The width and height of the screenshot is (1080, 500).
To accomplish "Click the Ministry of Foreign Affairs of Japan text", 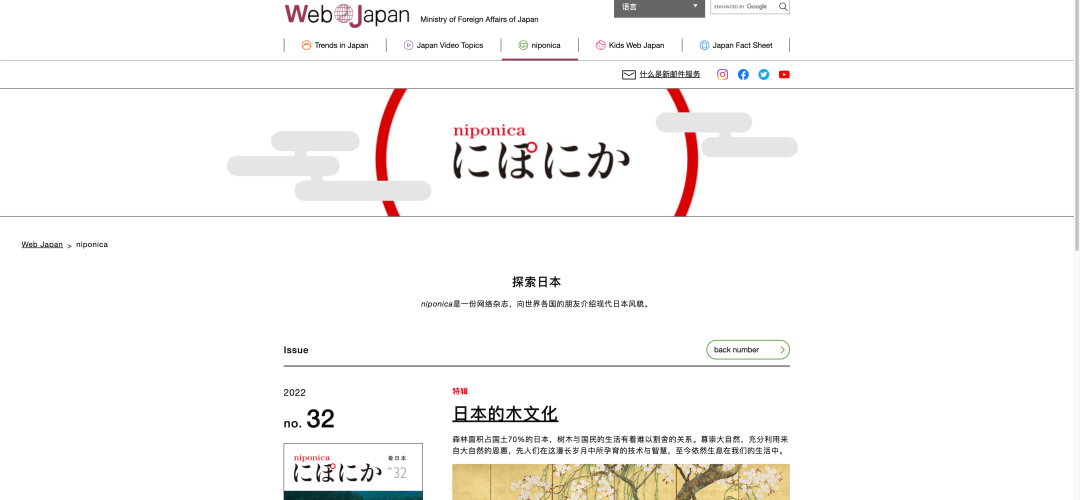I will tap(479, 19).
